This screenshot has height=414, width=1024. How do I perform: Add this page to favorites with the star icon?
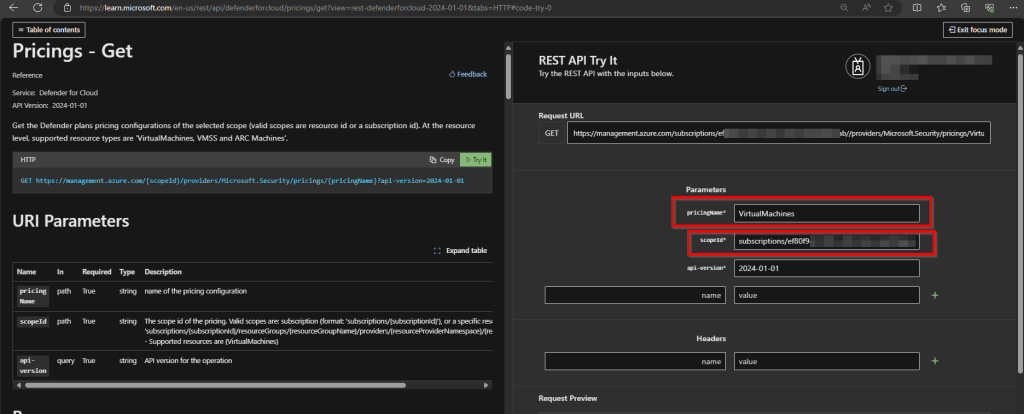coord(887,7)
